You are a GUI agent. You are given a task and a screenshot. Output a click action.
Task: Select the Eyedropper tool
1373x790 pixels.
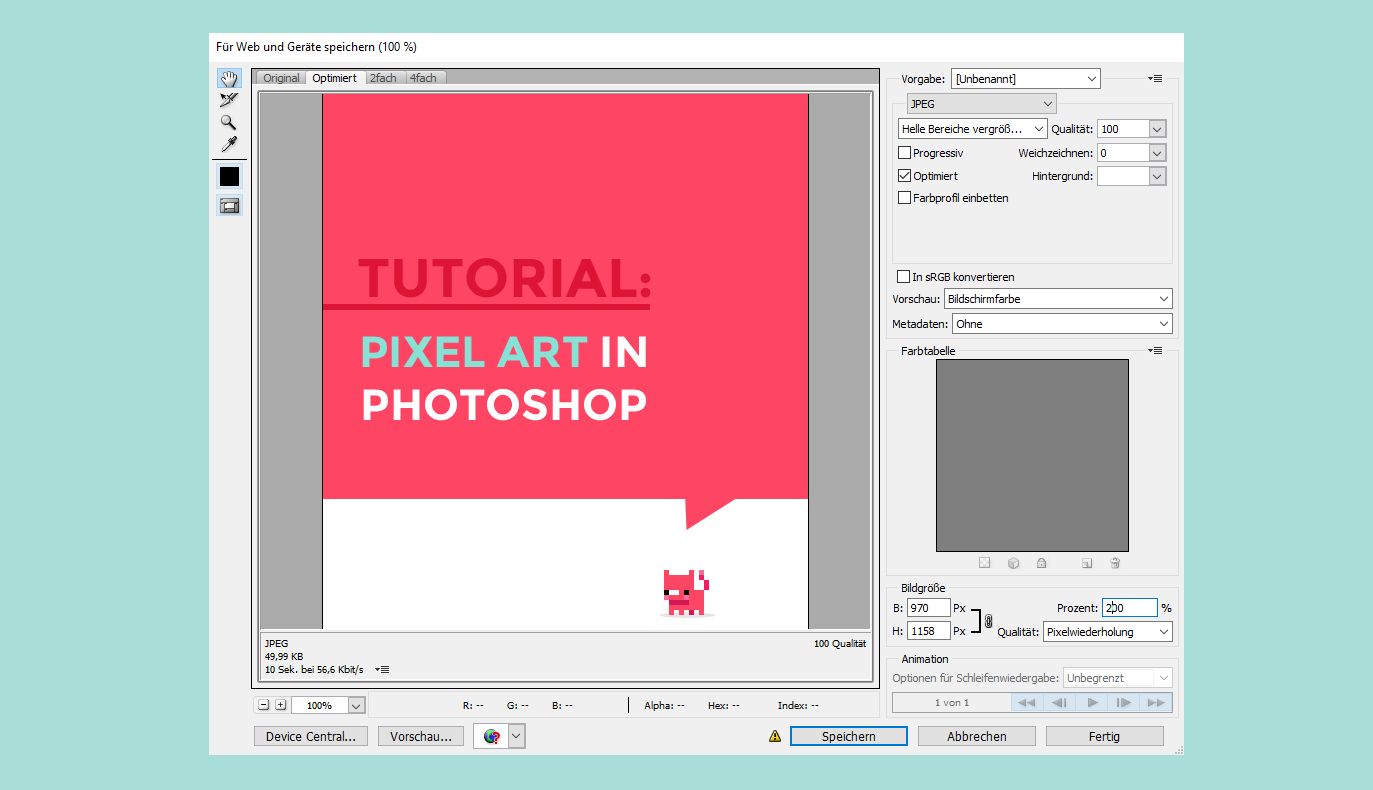click(229, 144)
